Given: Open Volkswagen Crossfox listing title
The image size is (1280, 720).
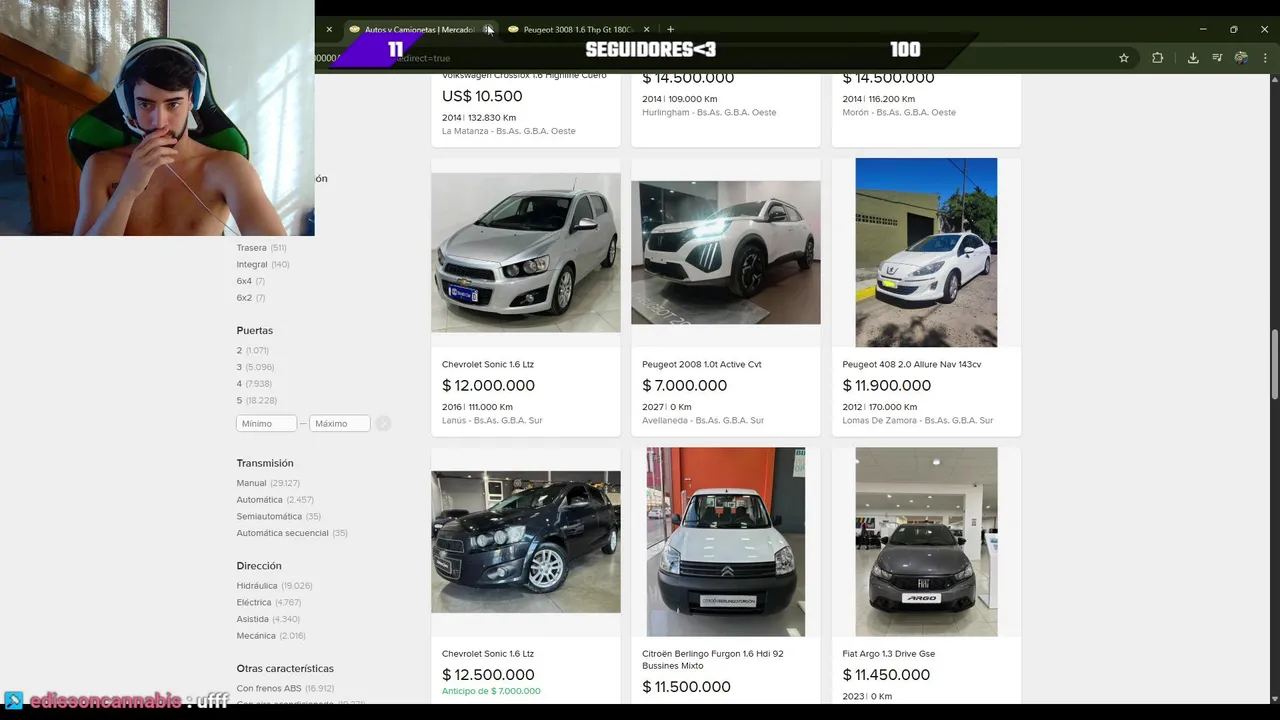Looking at the screenshot, I should point(524,76).
